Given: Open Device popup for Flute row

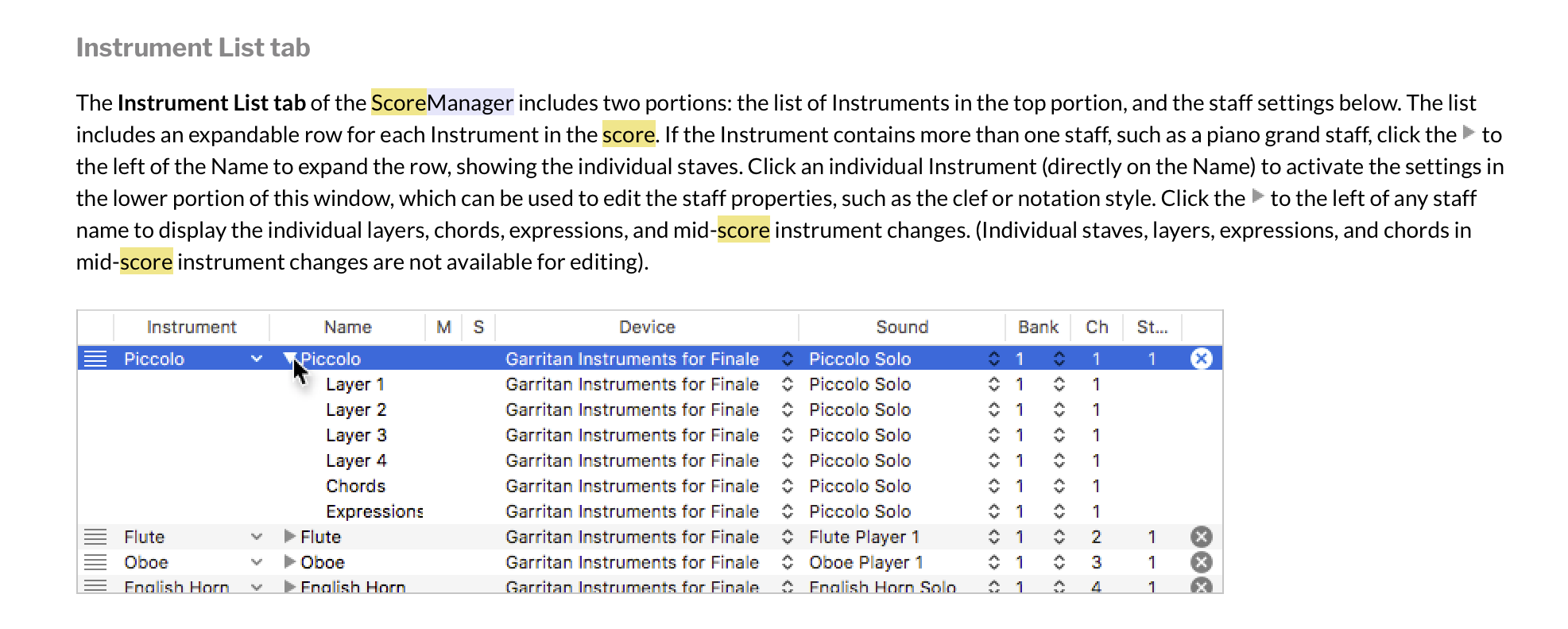Looking at the screenshot, I should pos(787,537).
